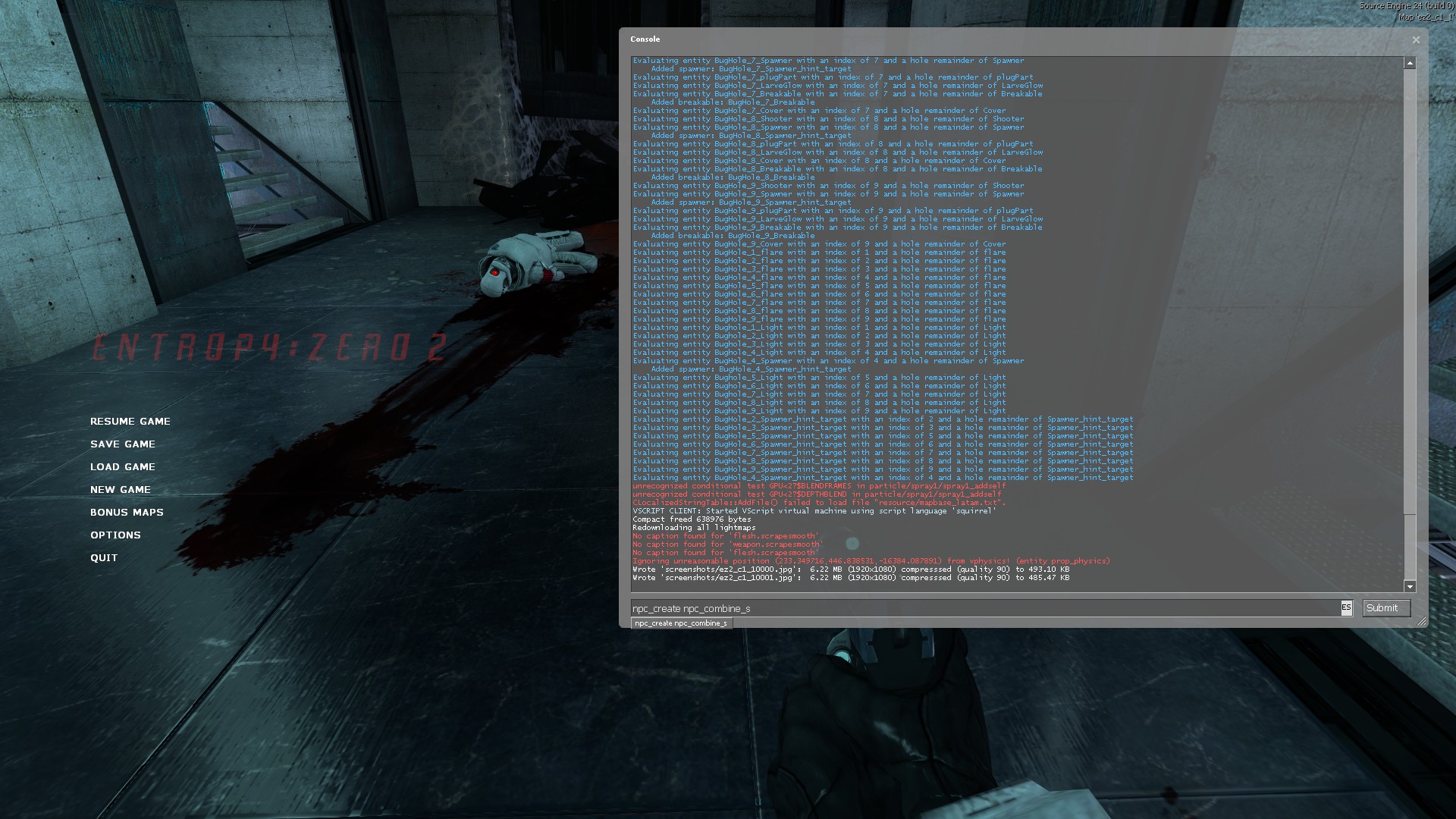
Task: Select the npc_create npc_combine_s autocomplete suggestion
Action: (x=681, y=623)
